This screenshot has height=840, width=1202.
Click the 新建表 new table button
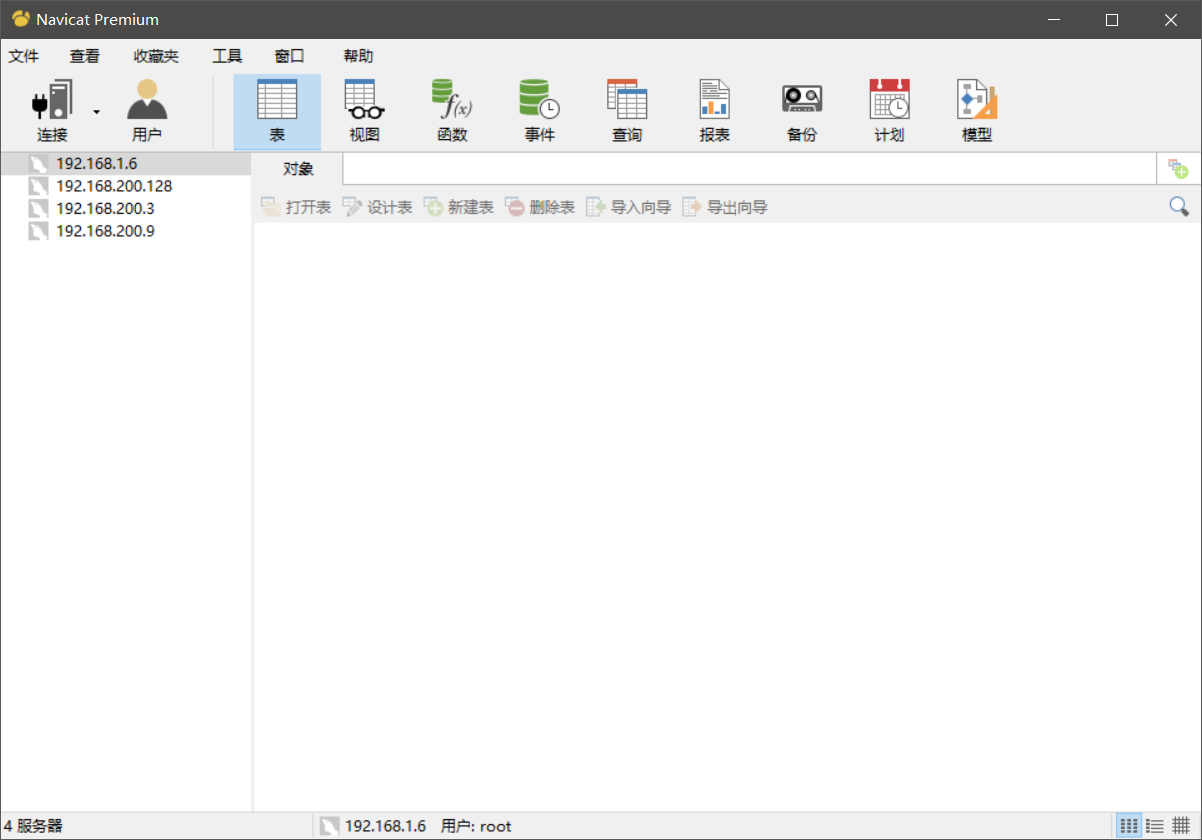[x=459, y=207]
